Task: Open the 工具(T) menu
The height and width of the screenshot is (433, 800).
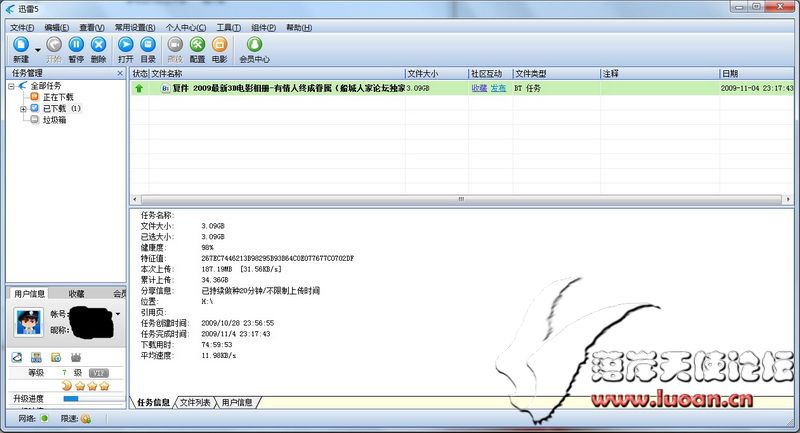Action: (x=229, y=28)
